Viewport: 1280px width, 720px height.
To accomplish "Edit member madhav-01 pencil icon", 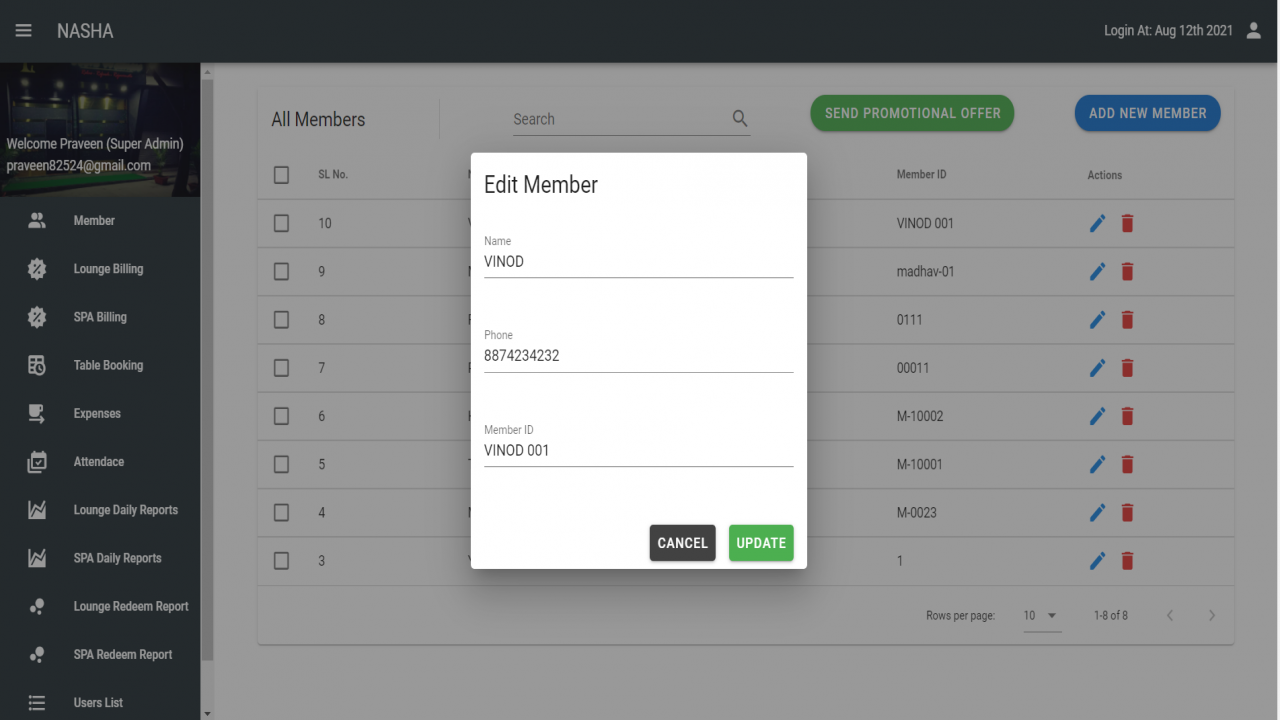I will click(1097, 271).
